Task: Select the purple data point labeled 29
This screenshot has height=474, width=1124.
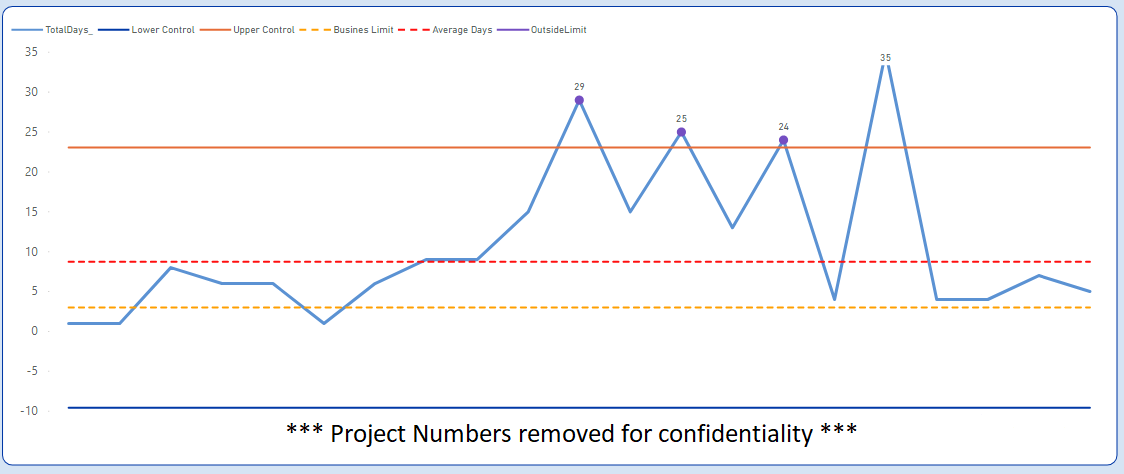Action: point(579,100)
